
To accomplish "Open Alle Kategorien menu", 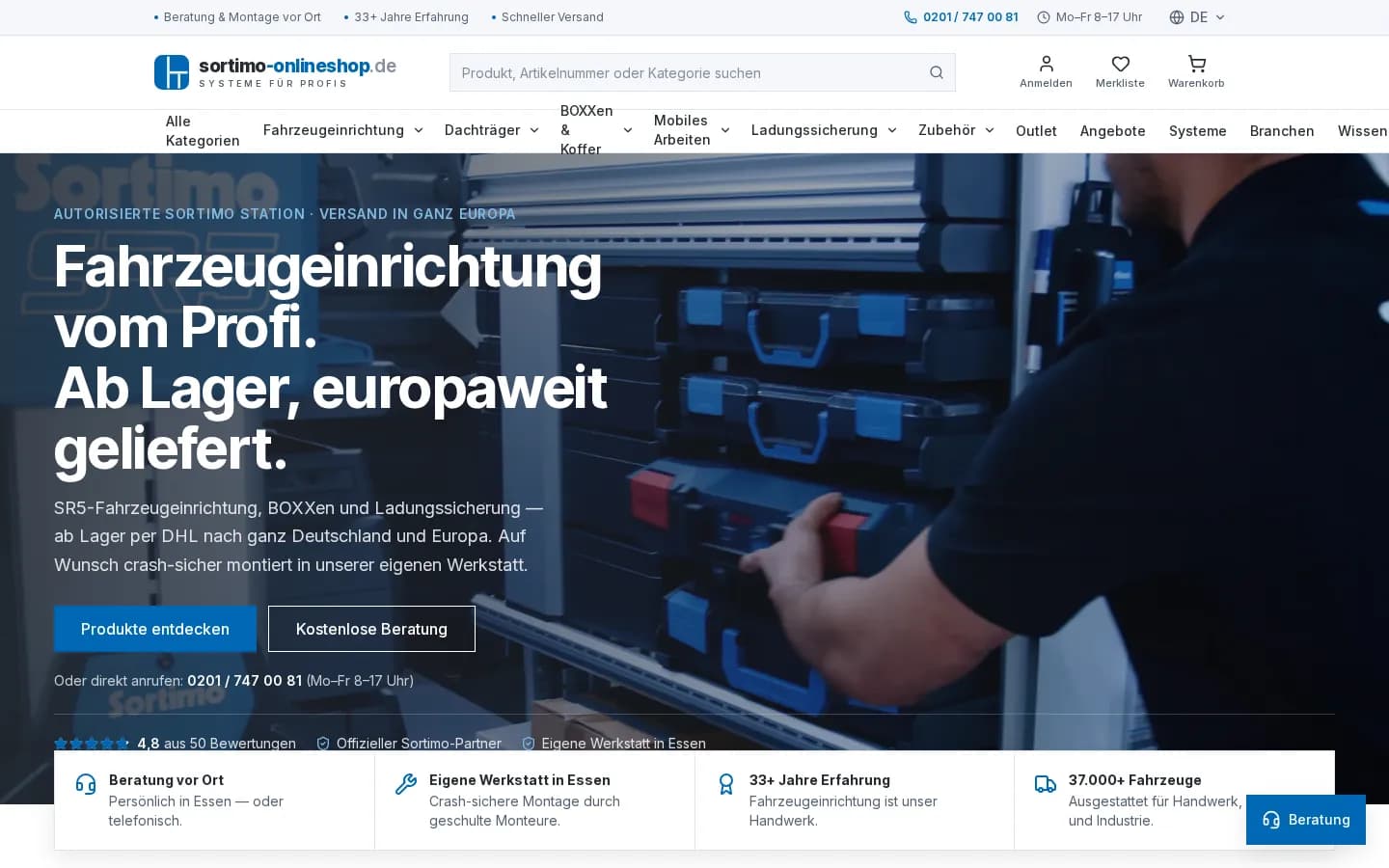I will coord(203,130).
